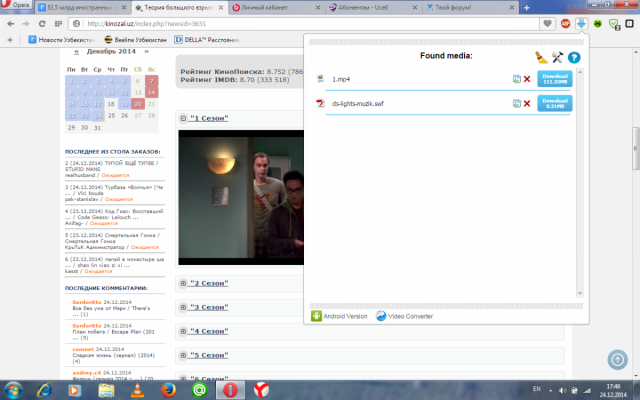Click the address bar with kinozal.uz URL
640x400 pixels.
(x=300, y=22)
